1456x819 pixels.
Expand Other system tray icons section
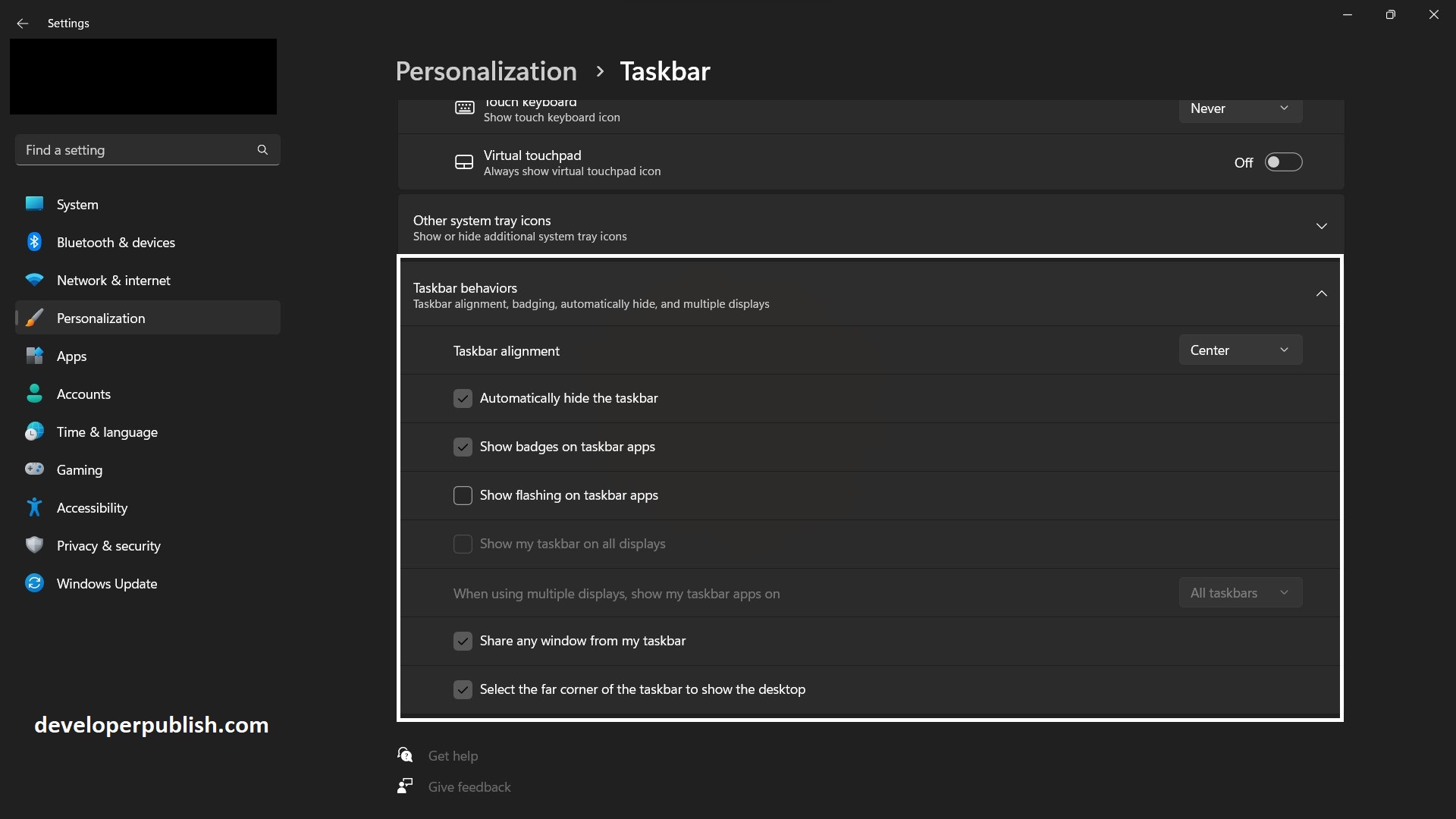pos(1321,225)
